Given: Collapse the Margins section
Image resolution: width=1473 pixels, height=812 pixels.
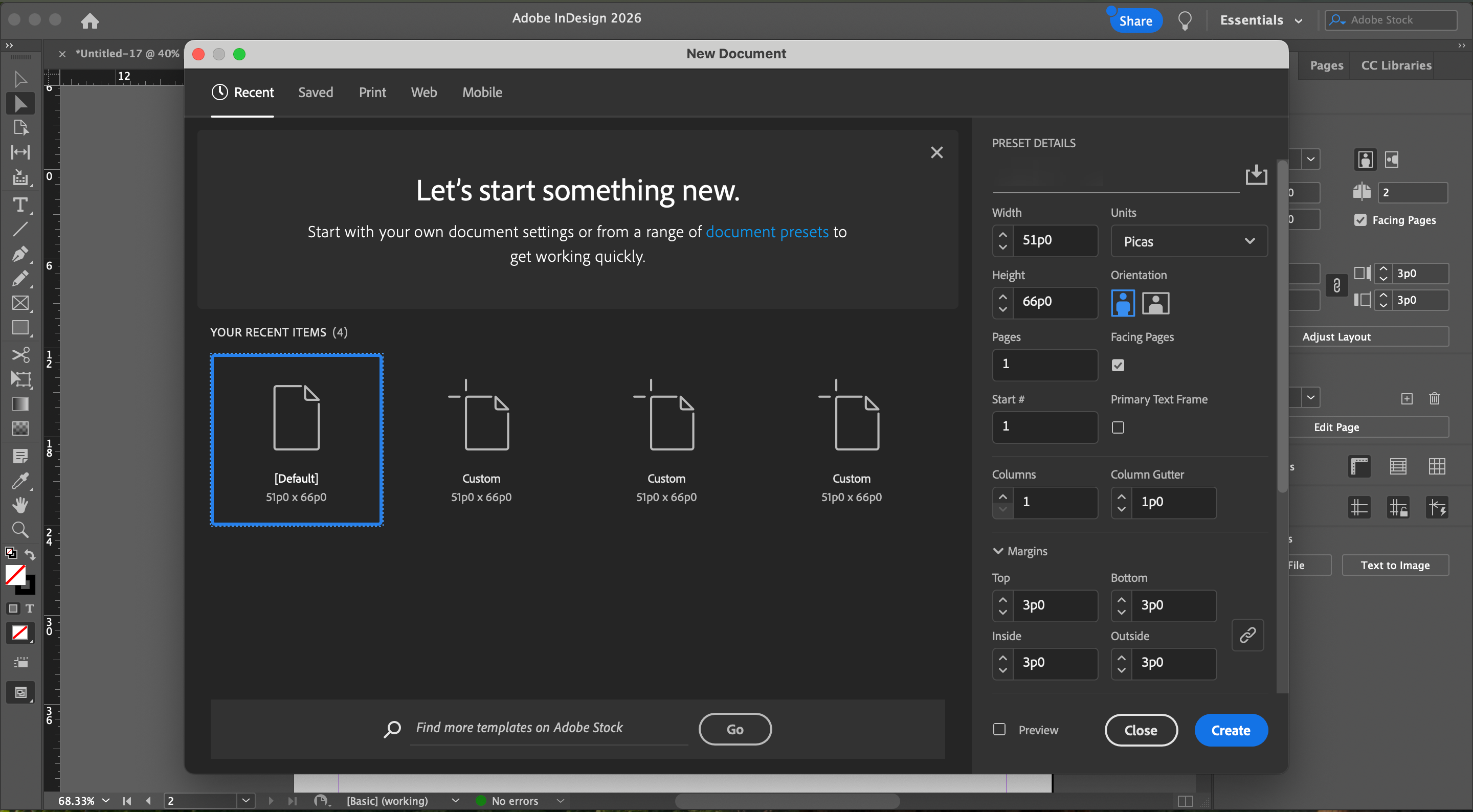Looking at the screenshot, I should (x=998, y=551).
